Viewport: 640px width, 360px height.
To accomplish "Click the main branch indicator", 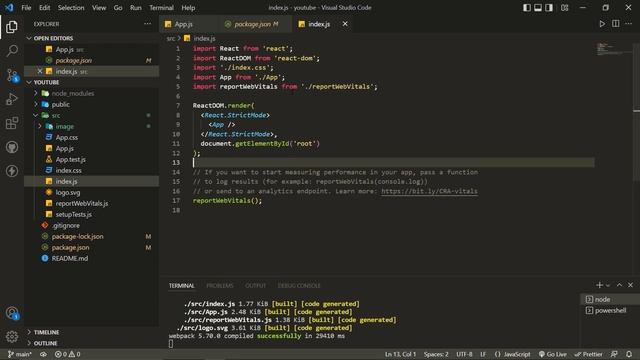I will click(x=20, y=354).
